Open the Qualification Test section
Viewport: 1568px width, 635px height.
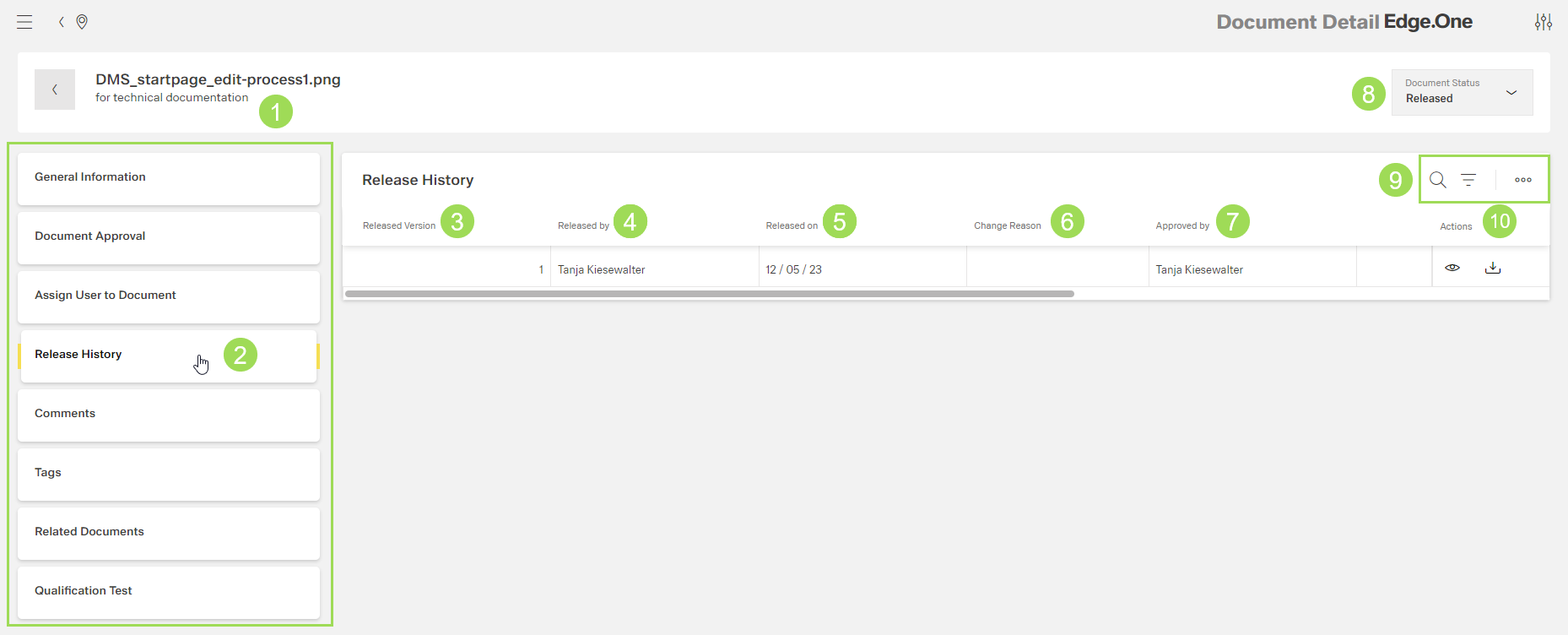click(x=169, y=591)
